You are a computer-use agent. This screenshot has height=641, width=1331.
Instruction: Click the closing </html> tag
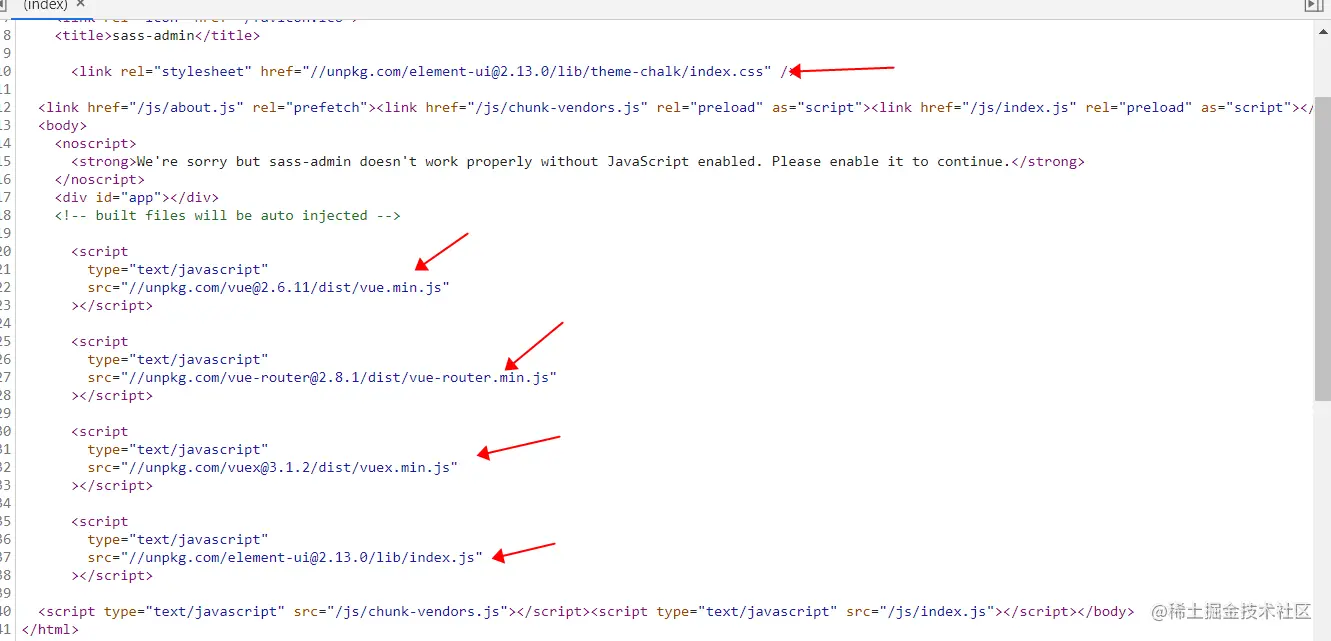pyautogui.click(x=50, y=629)
